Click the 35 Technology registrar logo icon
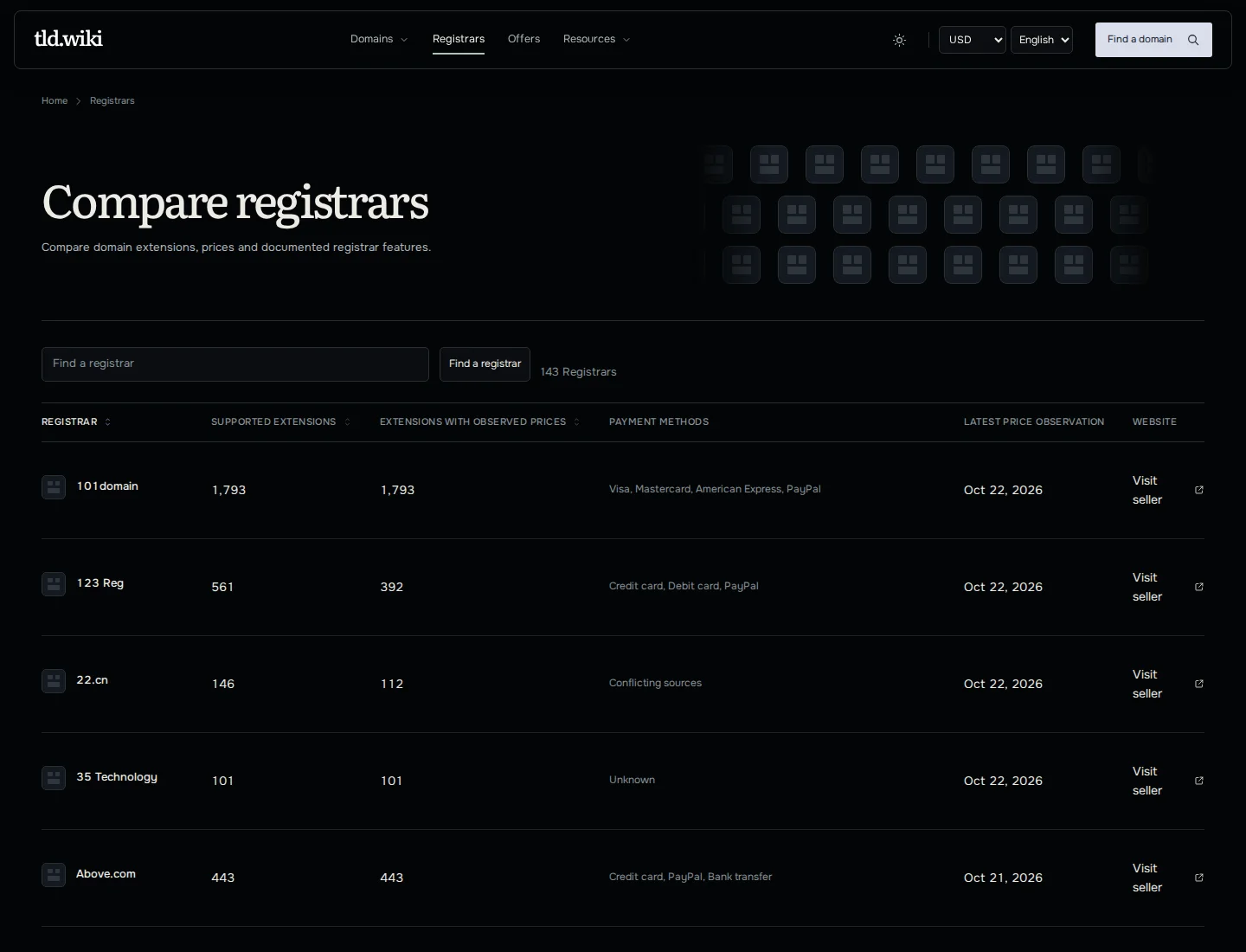Viewport: 1246px width, 952px height. click(54, 778)
